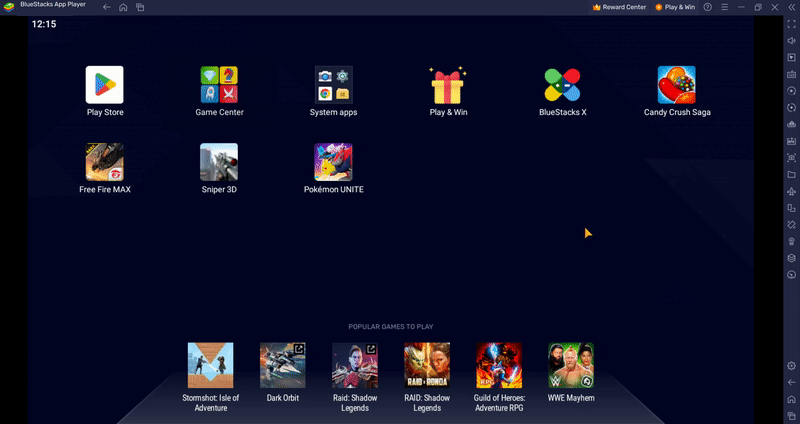Toggle full screen from the sidebar
The width and height of the screenshot is (800, 424).
coord(791,24)
